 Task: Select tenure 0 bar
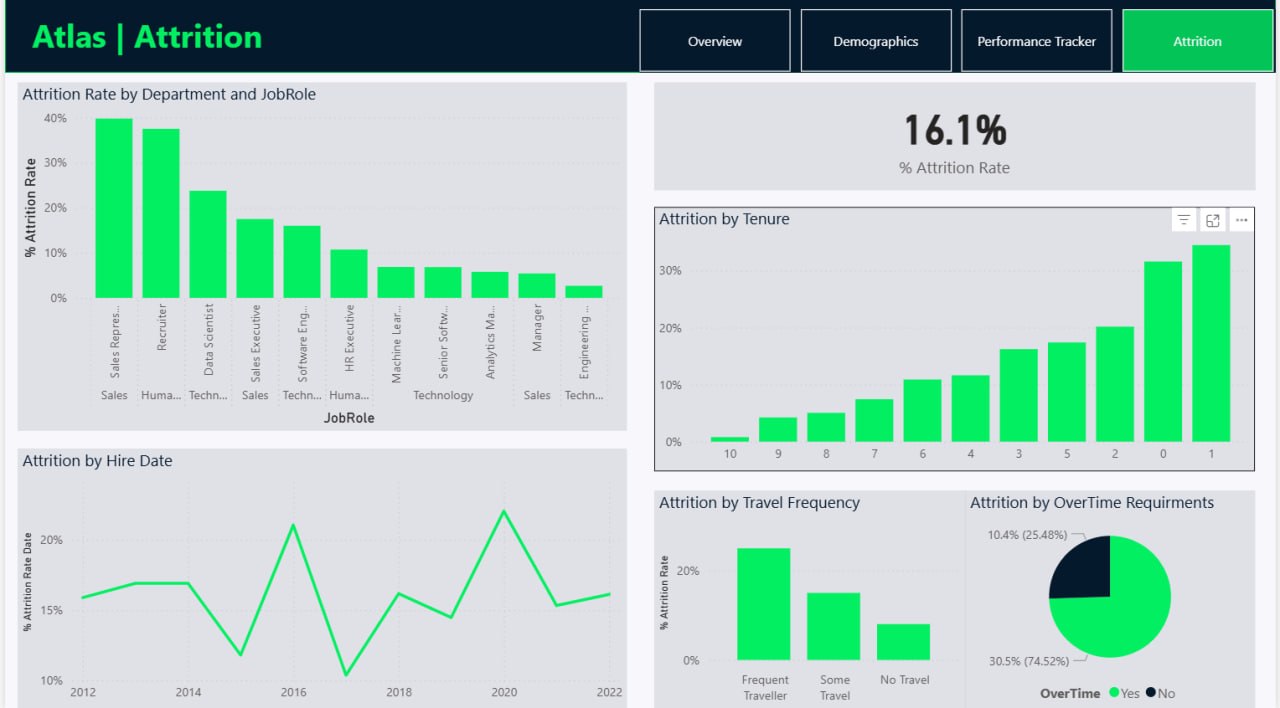click(x=1163, y=352)
